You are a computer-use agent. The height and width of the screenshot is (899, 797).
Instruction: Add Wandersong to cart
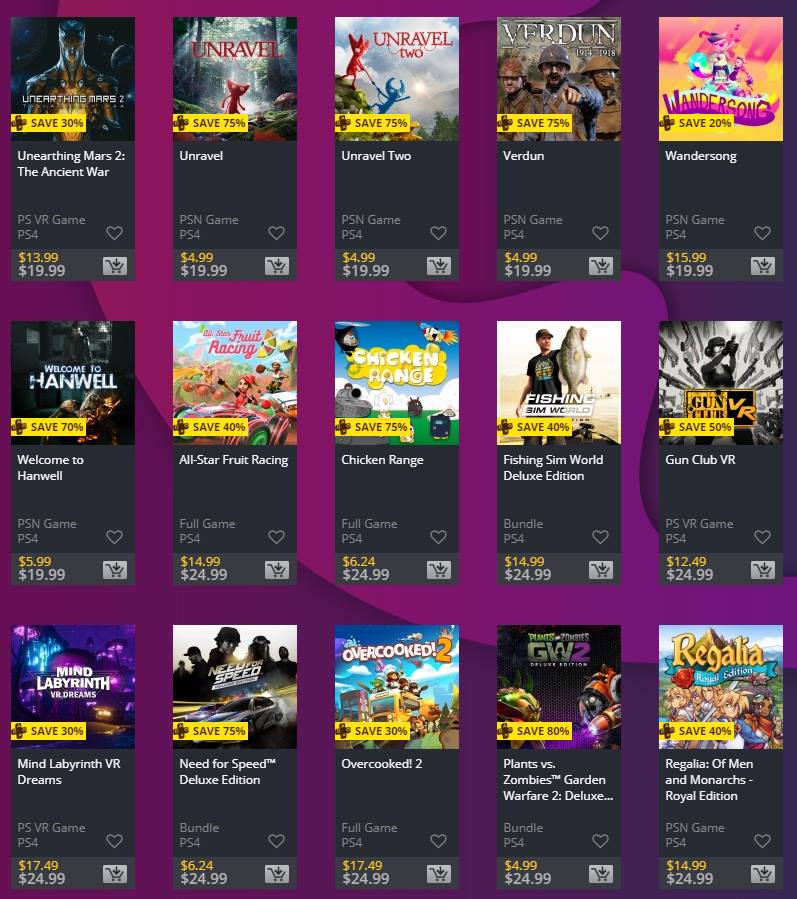tap(763, 265)
